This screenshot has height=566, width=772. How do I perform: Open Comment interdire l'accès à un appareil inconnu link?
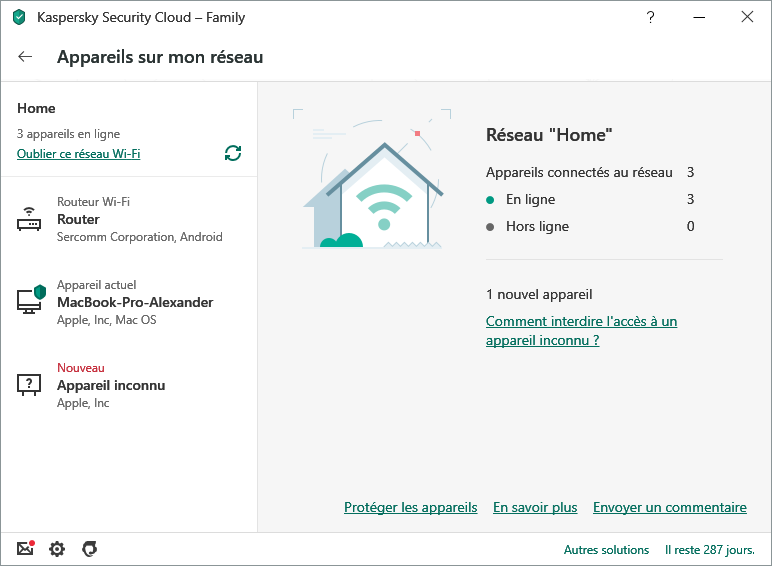point(581,331)
